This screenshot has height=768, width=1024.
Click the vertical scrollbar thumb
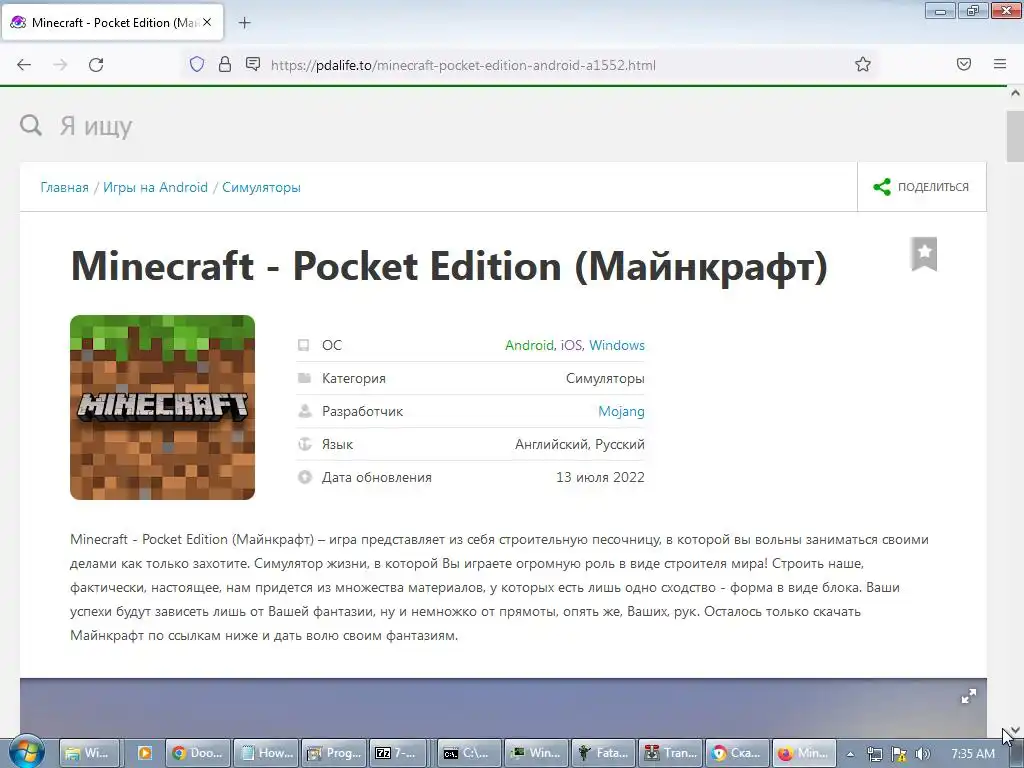pyautogui.click(x=1015, y=136)
